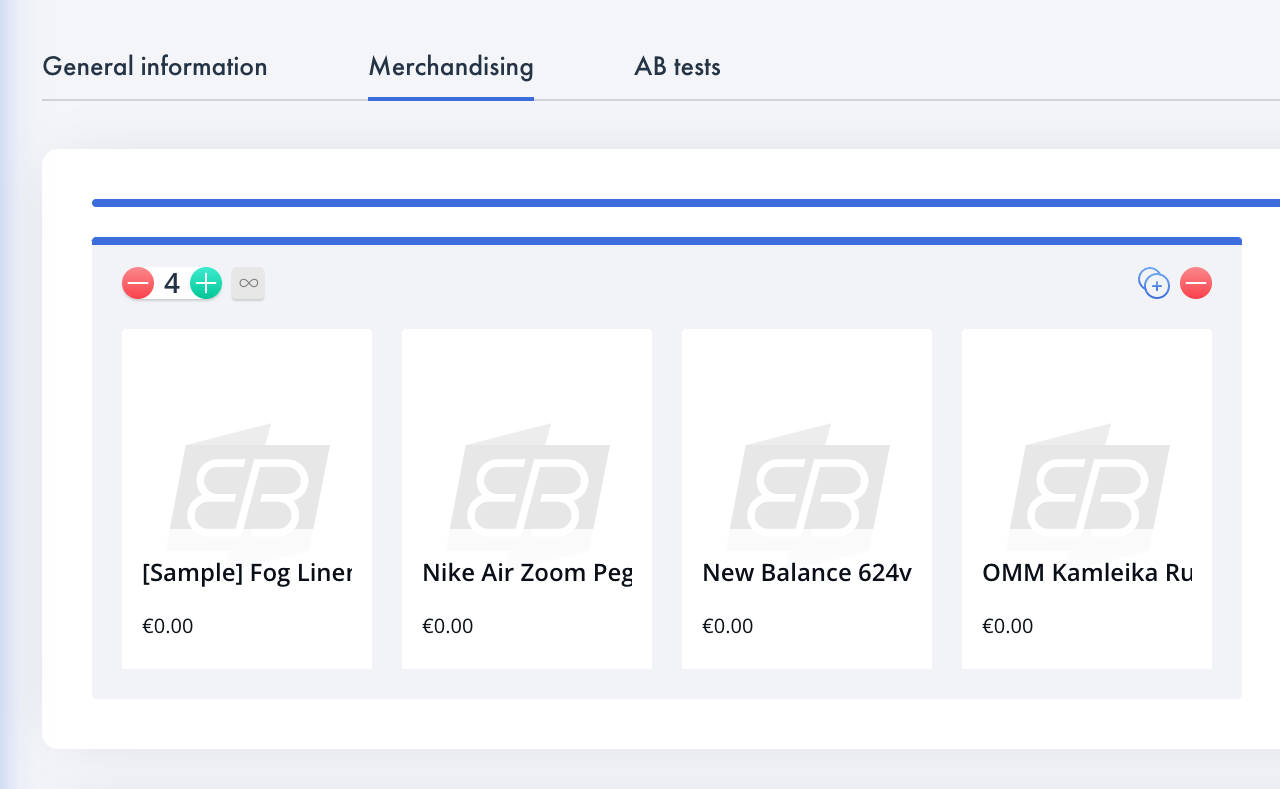Toggle the infinity unlimited products button
The image size is (1280, 789).
[248, 284]
